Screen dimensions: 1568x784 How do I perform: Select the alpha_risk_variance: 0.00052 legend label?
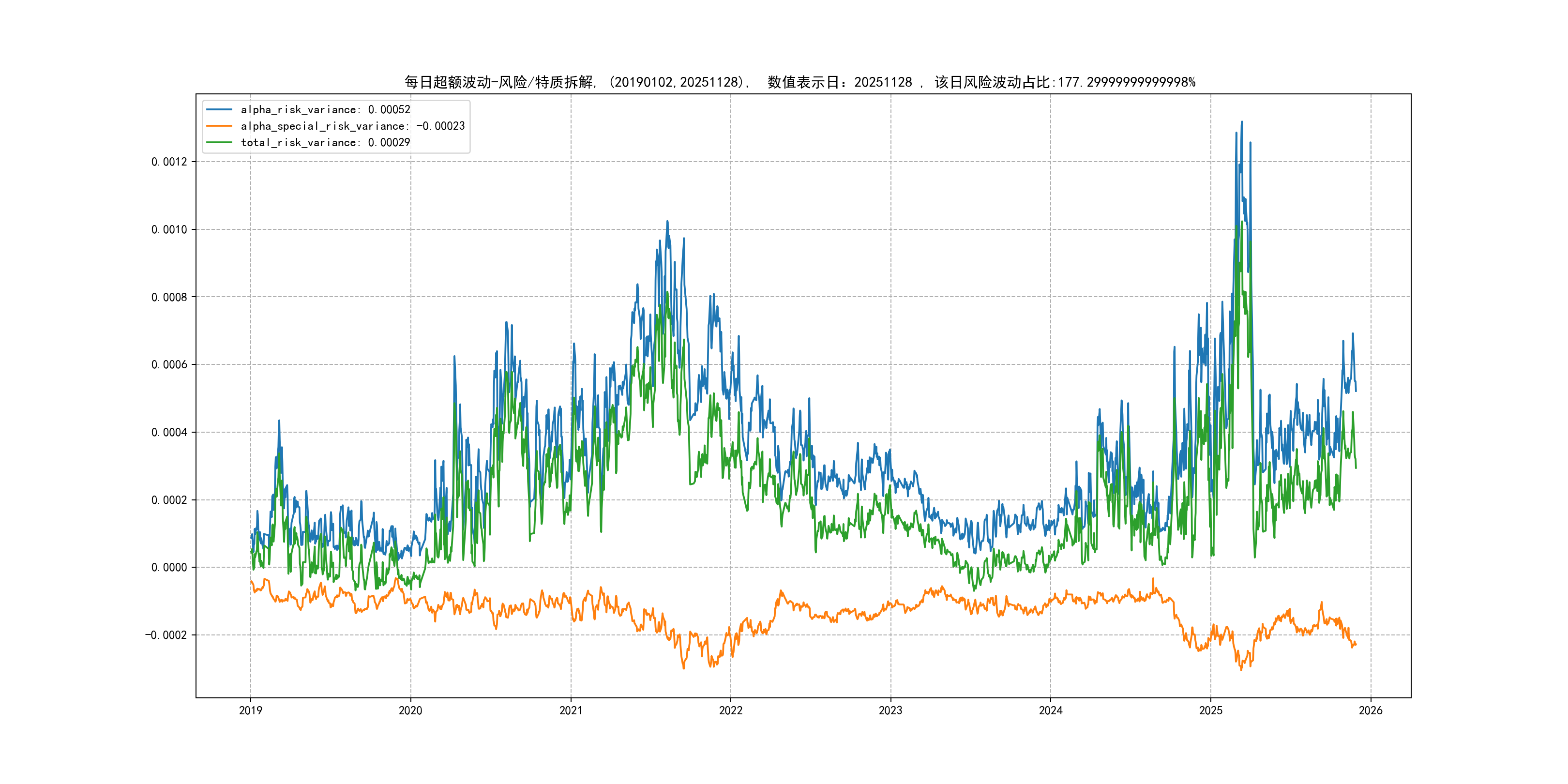pos(325,109)
